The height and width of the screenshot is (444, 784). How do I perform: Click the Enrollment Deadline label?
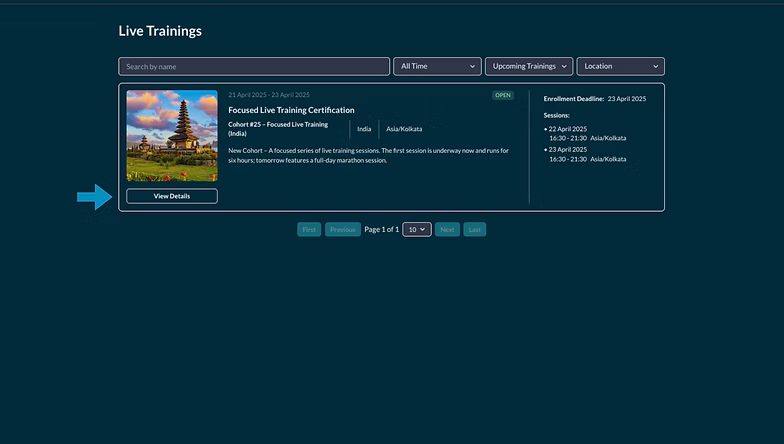[x=574, y=99]
